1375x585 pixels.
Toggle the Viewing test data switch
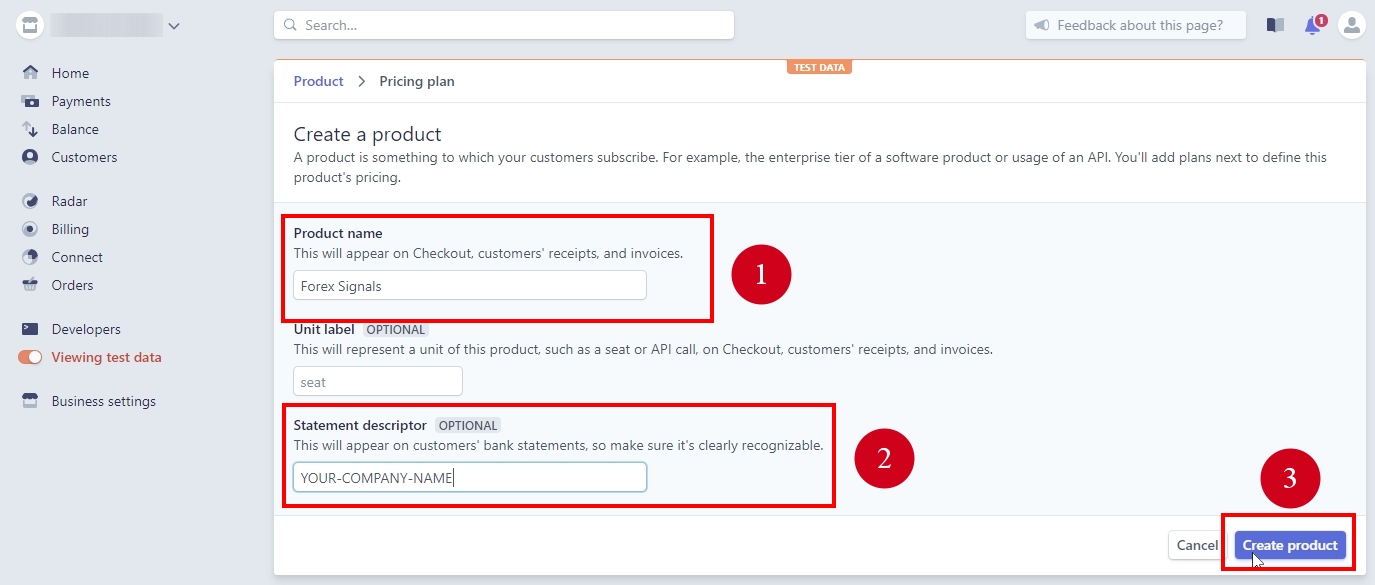tap(30, 357)
